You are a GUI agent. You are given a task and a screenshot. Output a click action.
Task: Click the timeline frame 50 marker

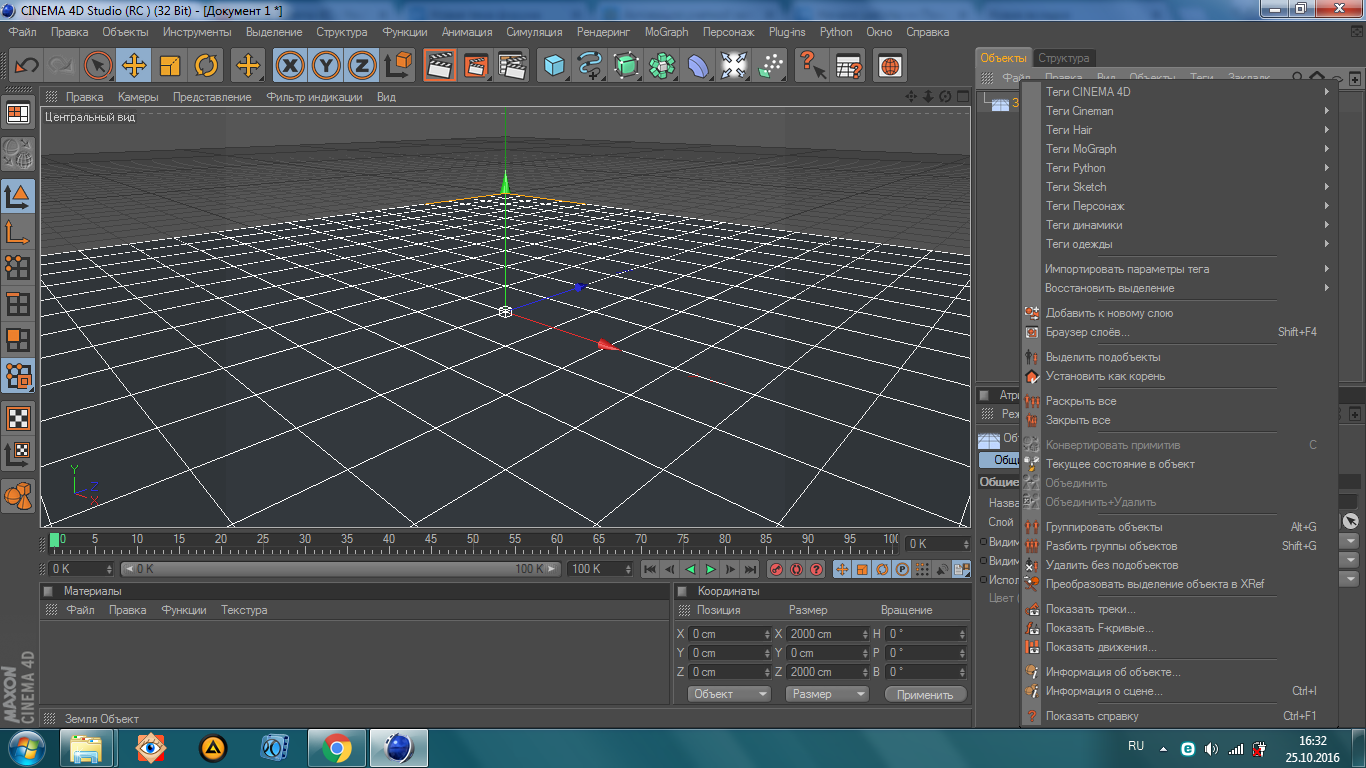[472, 540]
